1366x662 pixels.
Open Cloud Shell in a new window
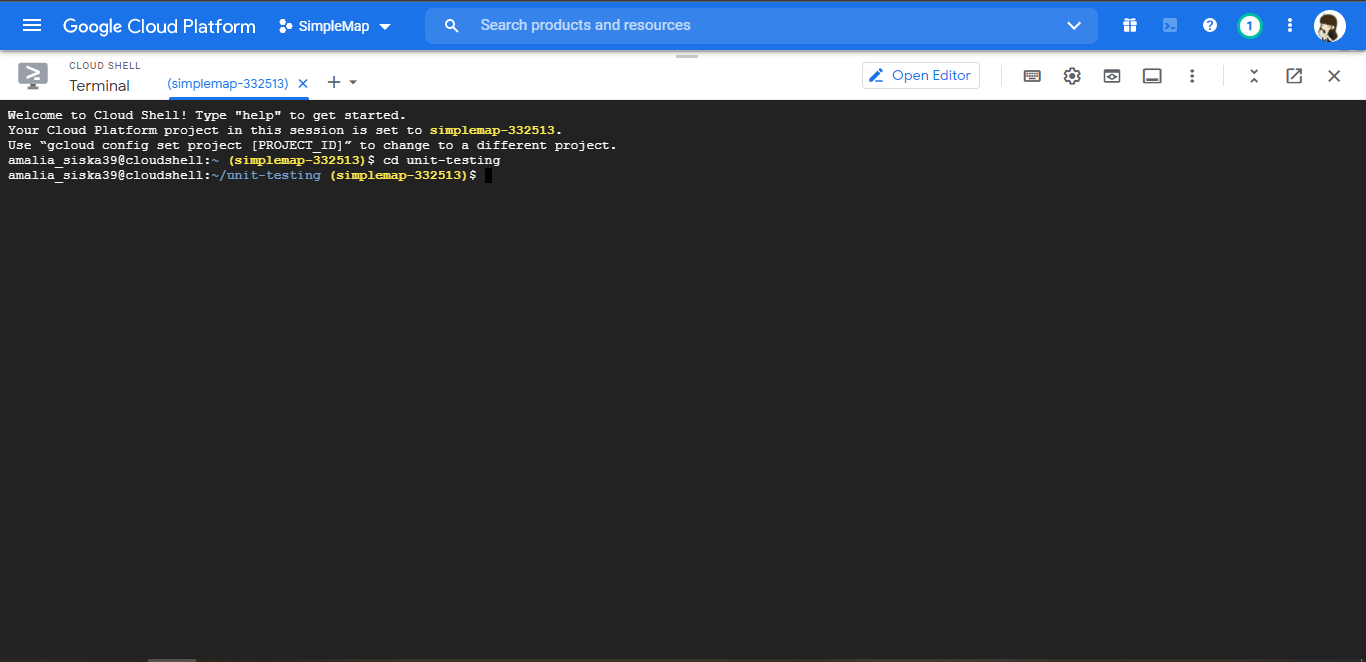point(1293,75)
